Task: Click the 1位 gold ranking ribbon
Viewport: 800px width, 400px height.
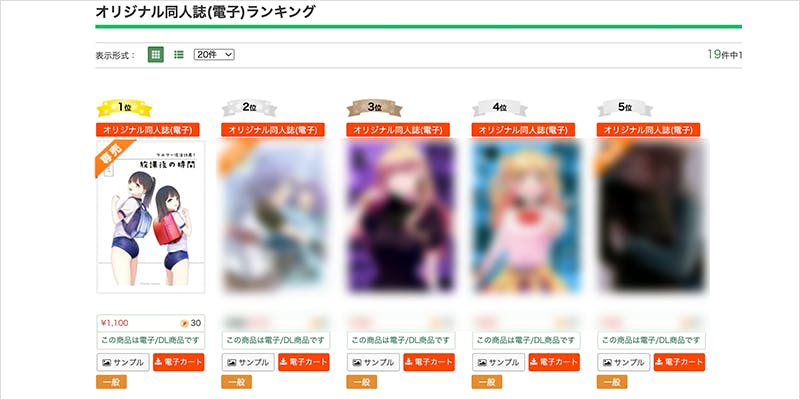Action: tap(124, 108)
